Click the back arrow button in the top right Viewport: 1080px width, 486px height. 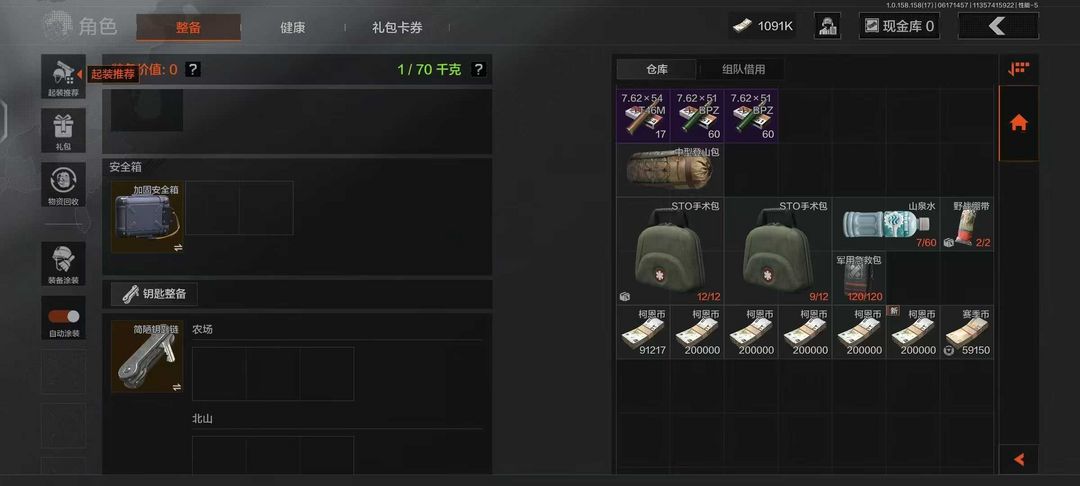tap(998, 26)
